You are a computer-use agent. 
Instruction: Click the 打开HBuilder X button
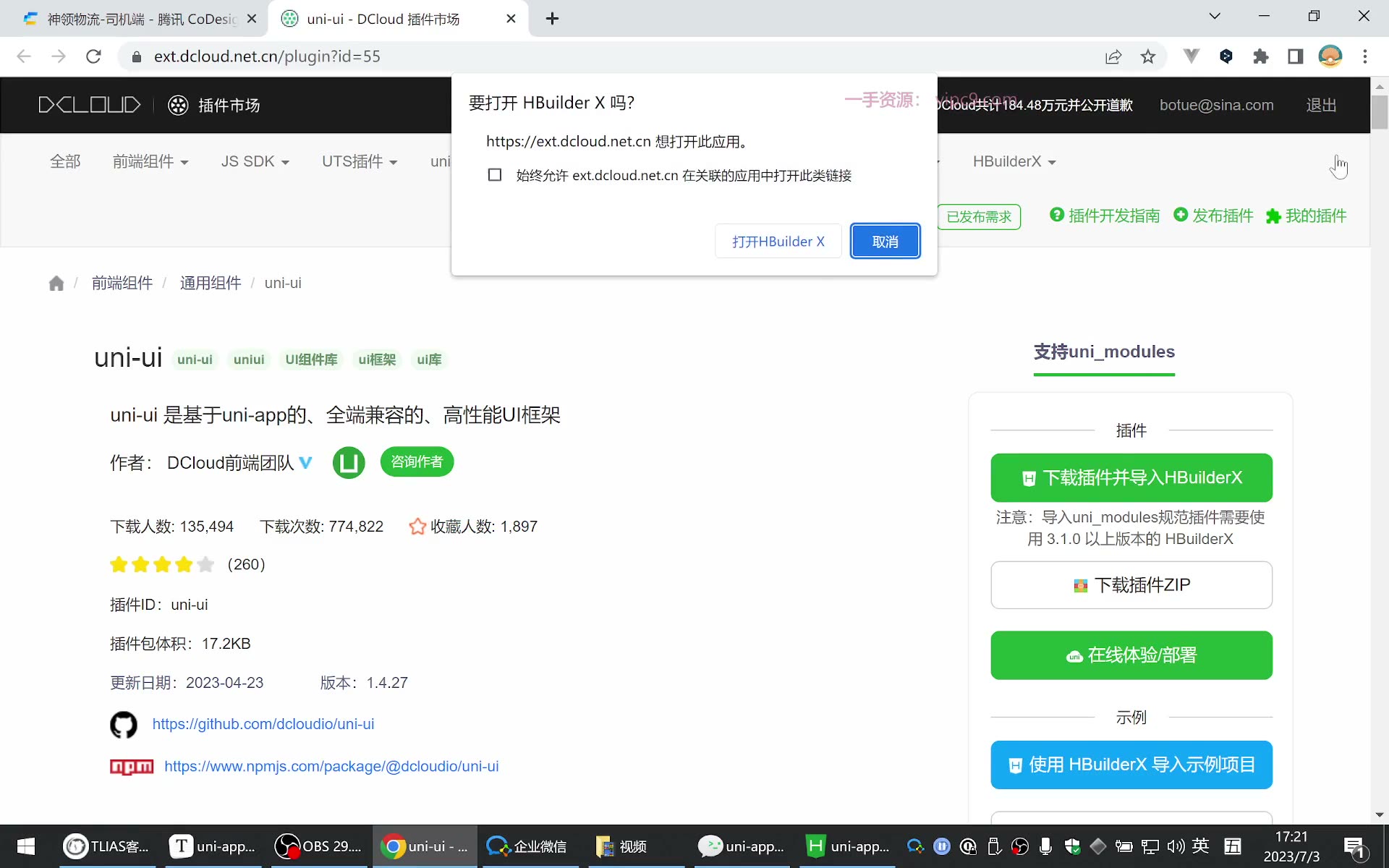click(x=778, y=242)
